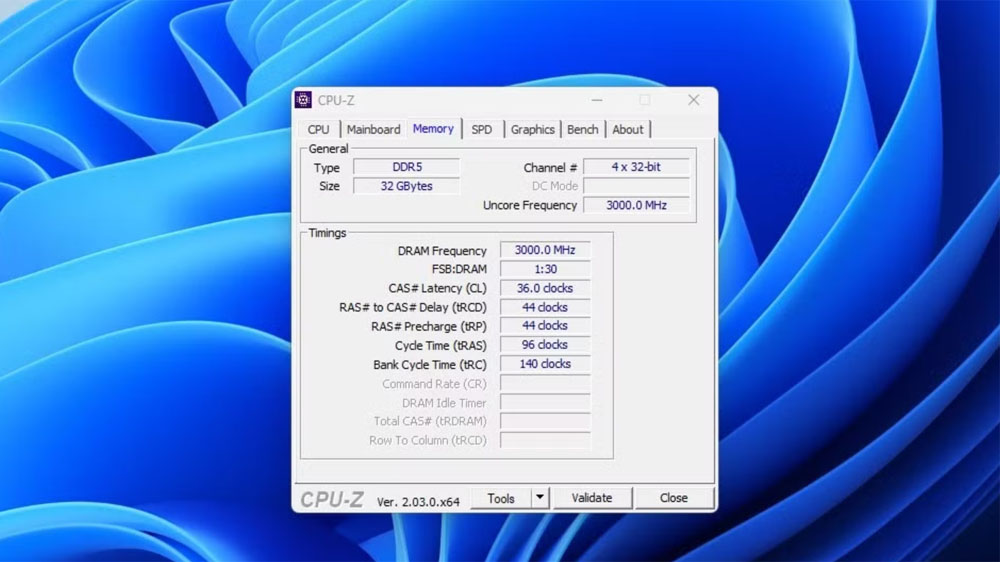Viewport: 1000px width, 562px height.
Task: Click the Uncore Frequency value field
Action: 636,205
